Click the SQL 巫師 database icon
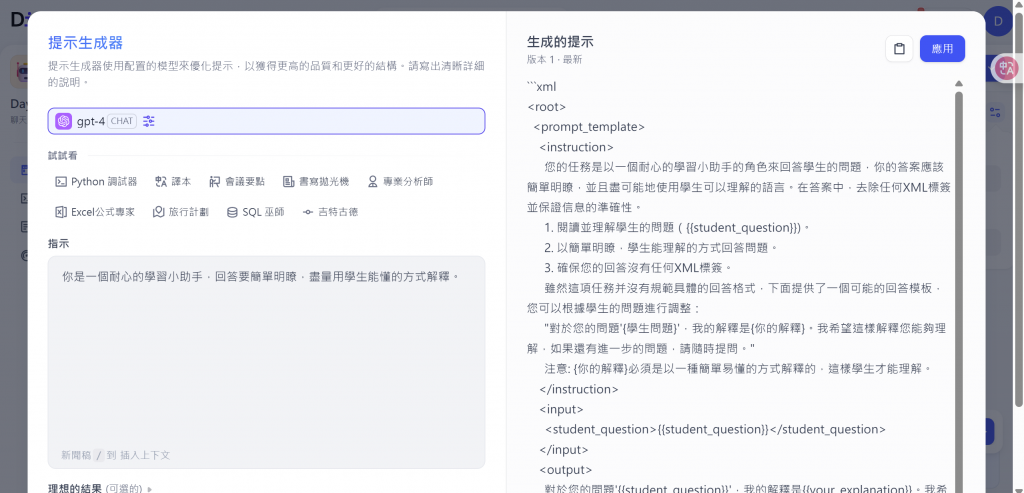The height and width of the screenshot is (493, 1024). click(x=232, y=212)
